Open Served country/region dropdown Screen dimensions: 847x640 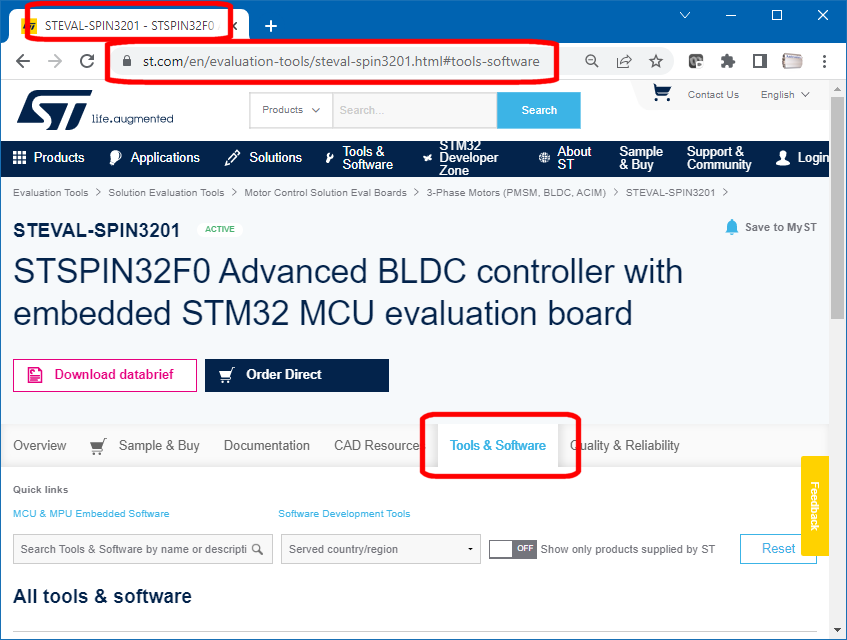click(381, 549)
